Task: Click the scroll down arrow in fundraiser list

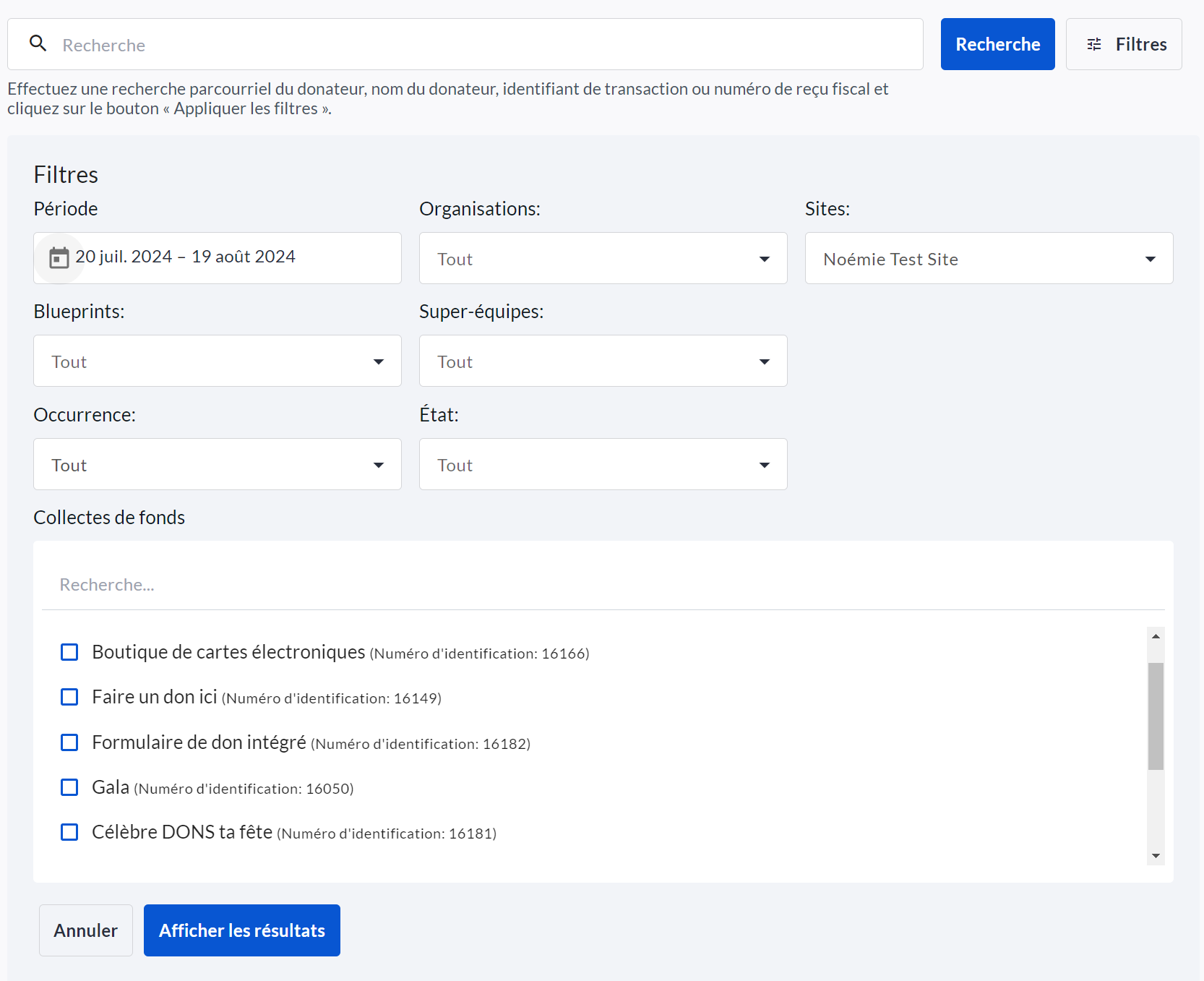Action: [1156, 856]
